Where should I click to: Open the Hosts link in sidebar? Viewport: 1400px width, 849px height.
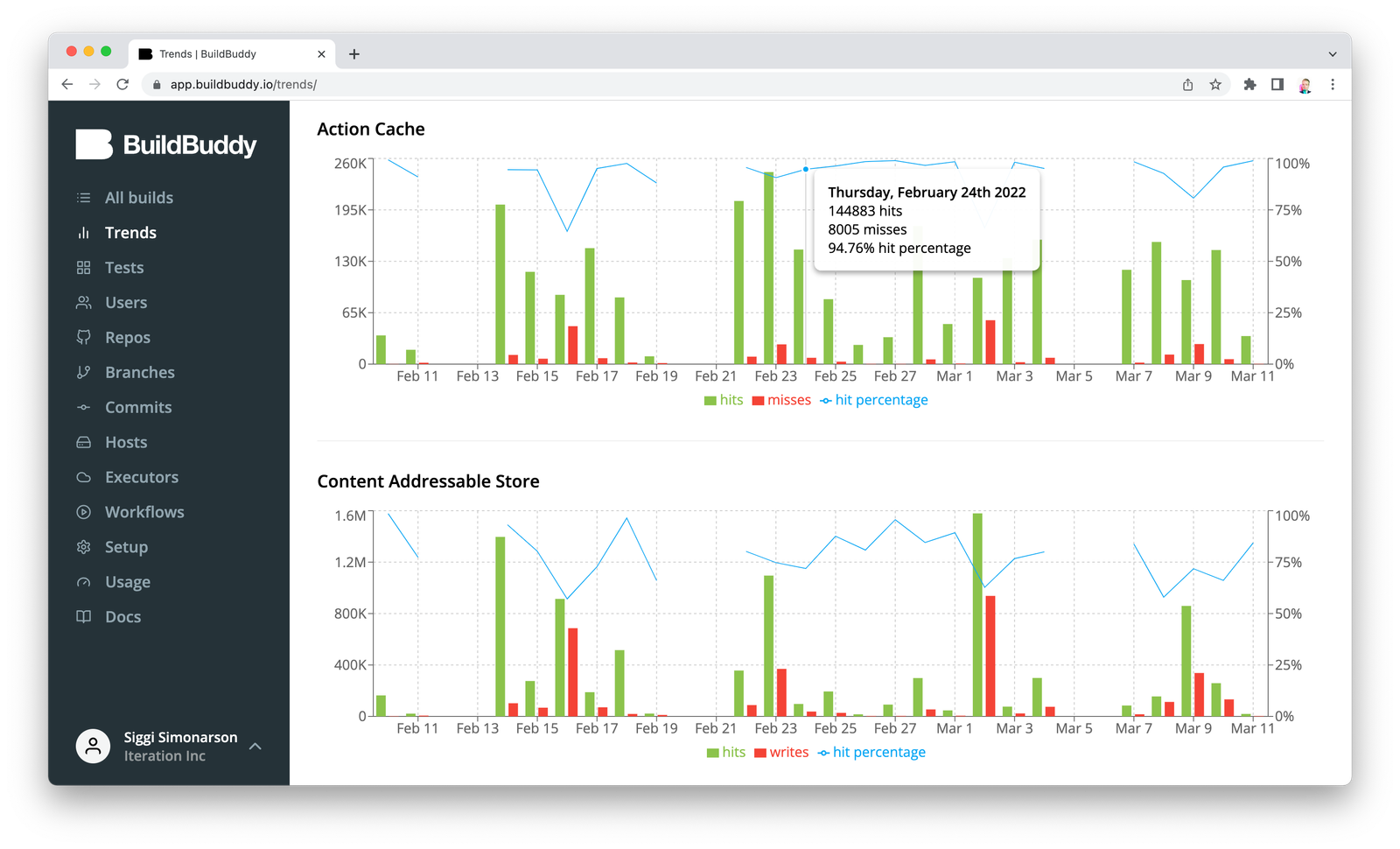coord(126,443)
